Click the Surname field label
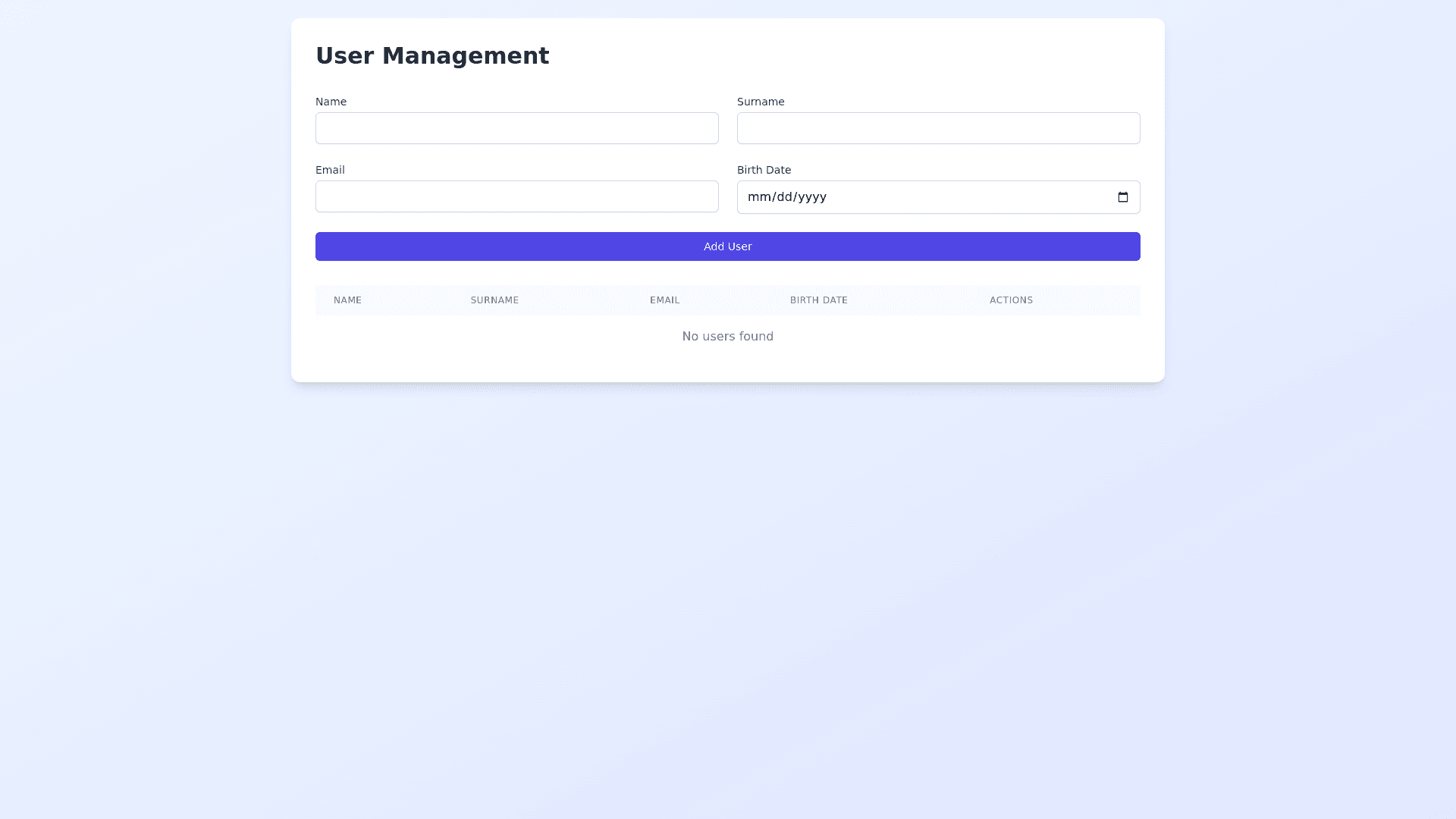Viewport: 1456px width, 819px height. click(761, 102)
